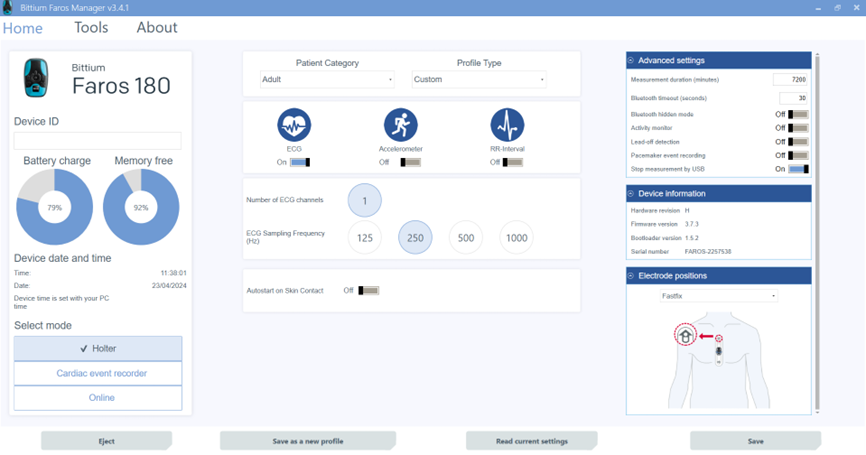This screenshot has height=455, width=866.
Task: Open the Profile Type dropdown
Action: pyautogui.click(x=479, y=80)
